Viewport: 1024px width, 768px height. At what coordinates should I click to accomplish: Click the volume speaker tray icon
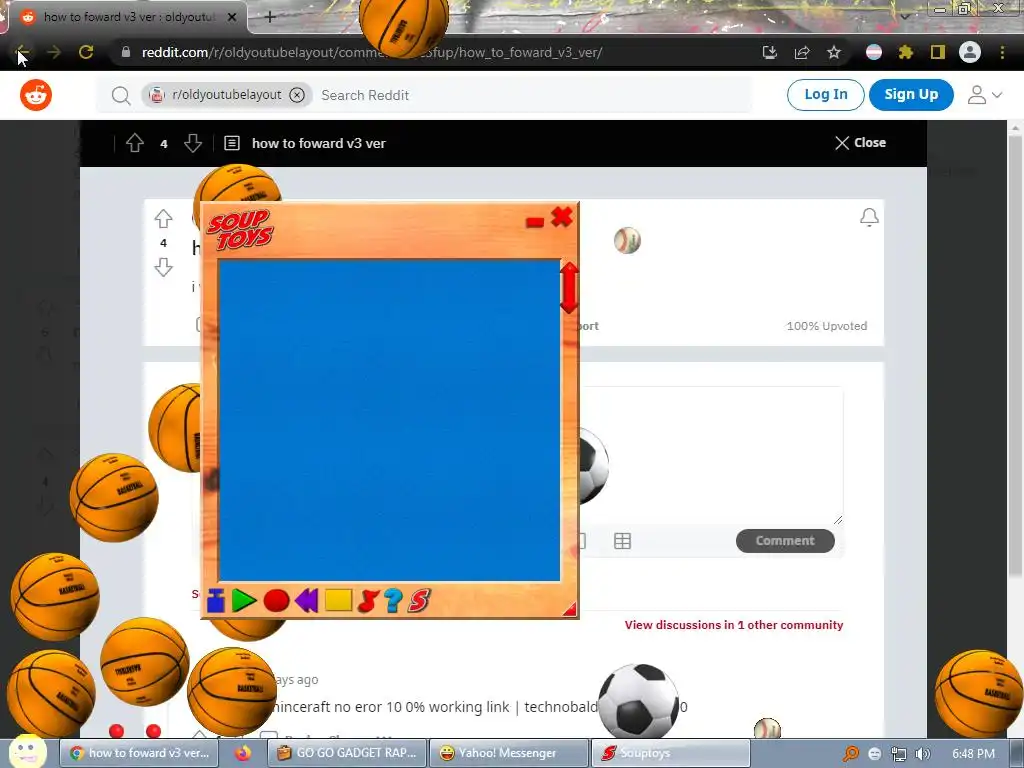[923, 754]
